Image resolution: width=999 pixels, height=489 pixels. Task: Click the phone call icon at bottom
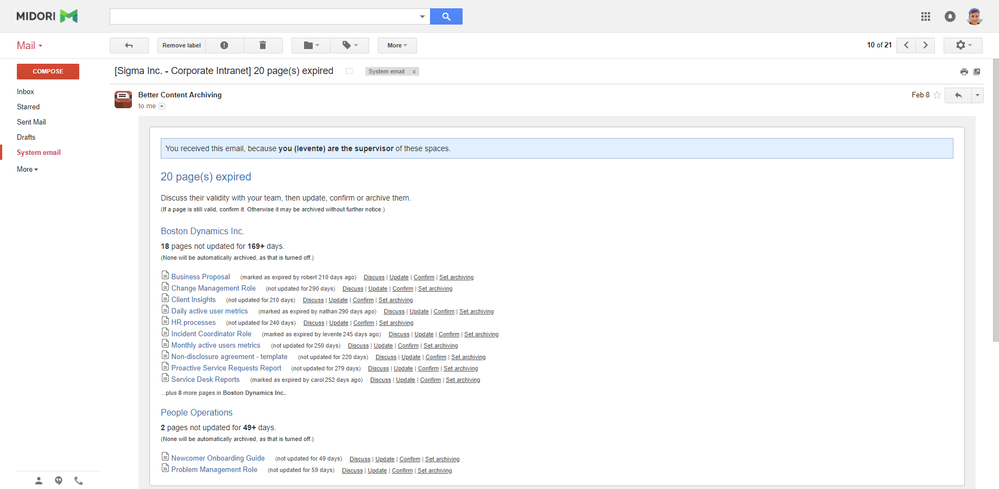pos(78,481)
